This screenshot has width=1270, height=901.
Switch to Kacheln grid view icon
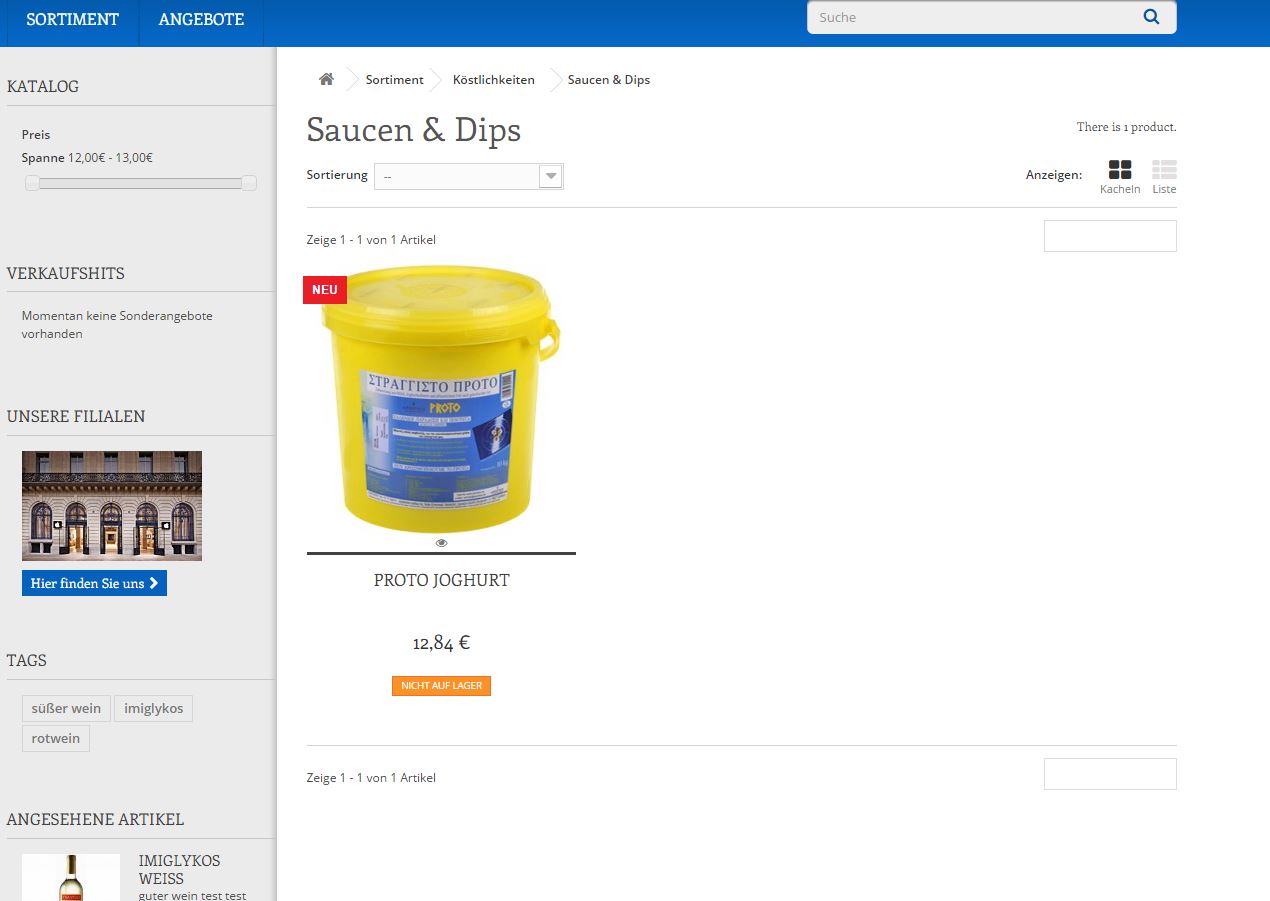tap(1120, 170)
